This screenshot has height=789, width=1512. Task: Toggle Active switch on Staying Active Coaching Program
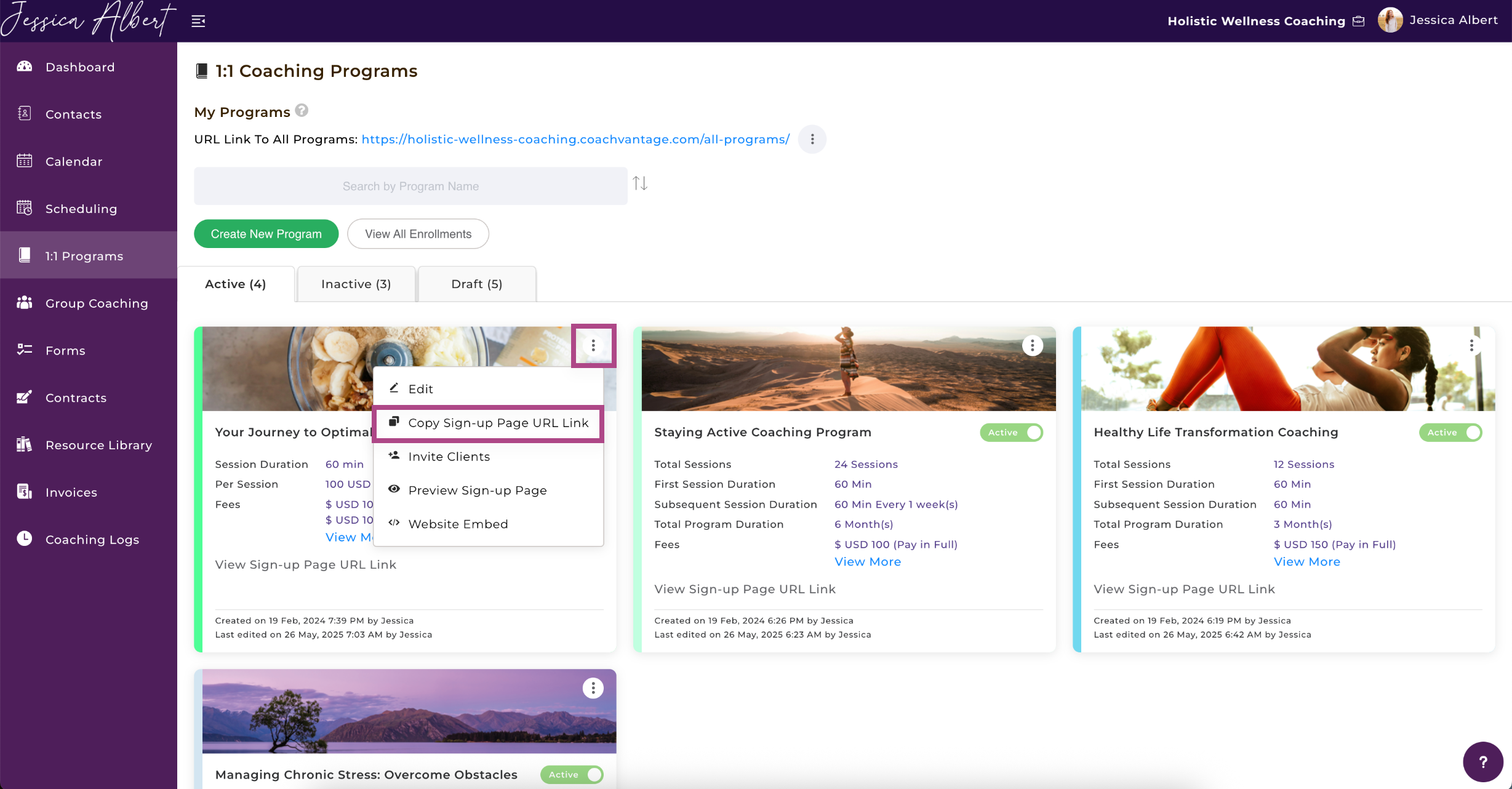pyautogui.click(x=1011, y=433)
